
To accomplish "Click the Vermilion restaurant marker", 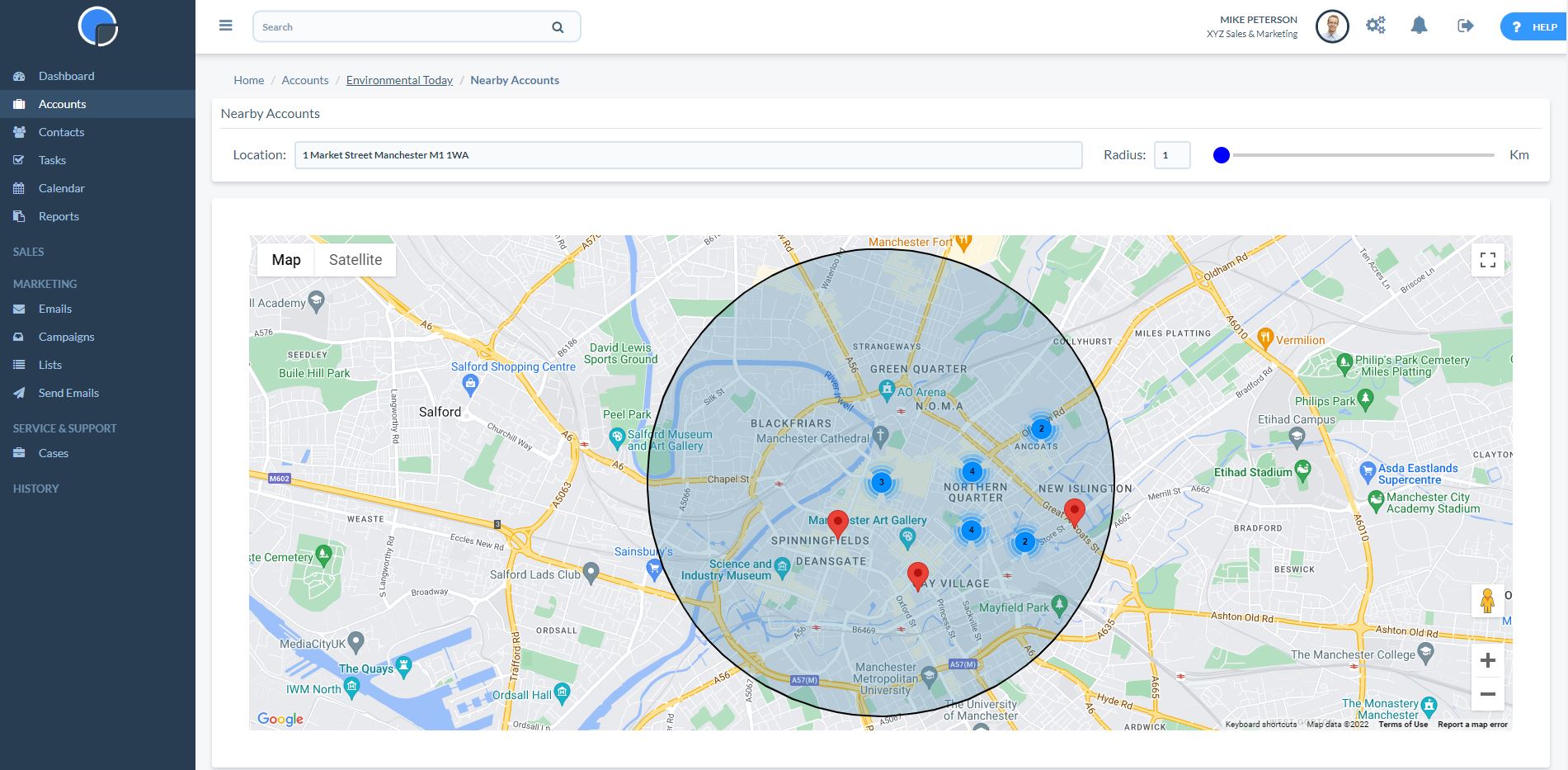I will click(1265, 338).
